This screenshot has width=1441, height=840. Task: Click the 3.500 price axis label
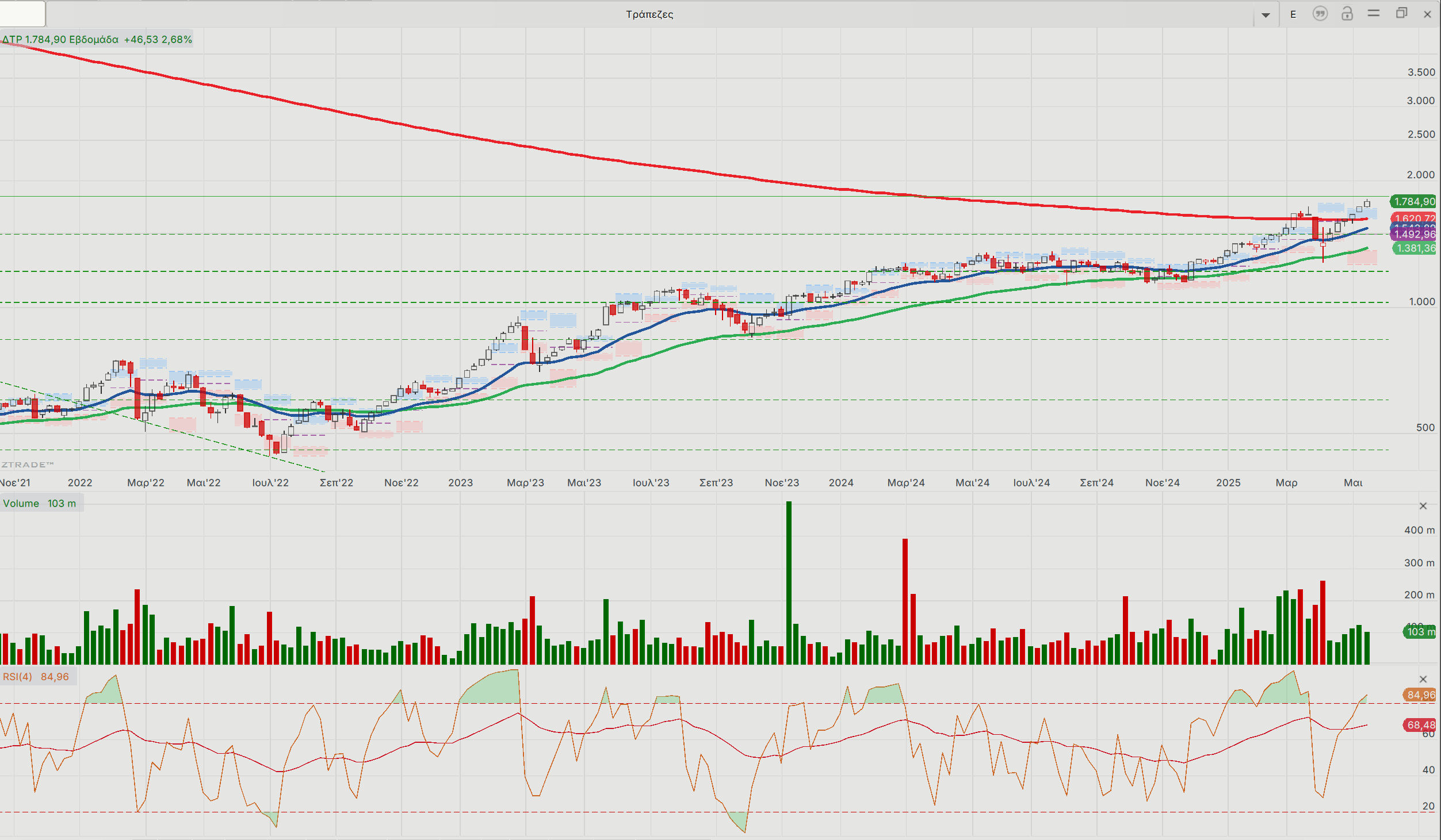click(x=1421, y=72)
